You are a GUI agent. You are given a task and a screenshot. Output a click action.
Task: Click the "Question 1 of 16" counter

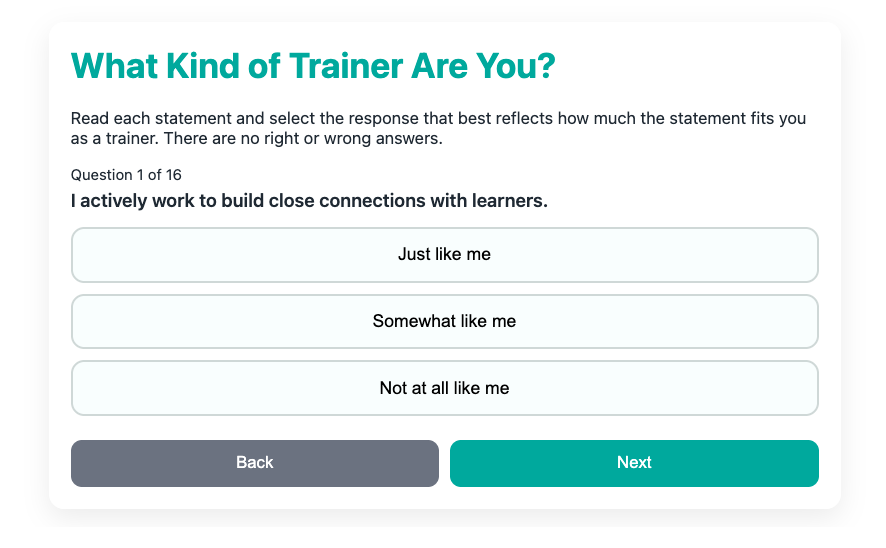[126, 175]
